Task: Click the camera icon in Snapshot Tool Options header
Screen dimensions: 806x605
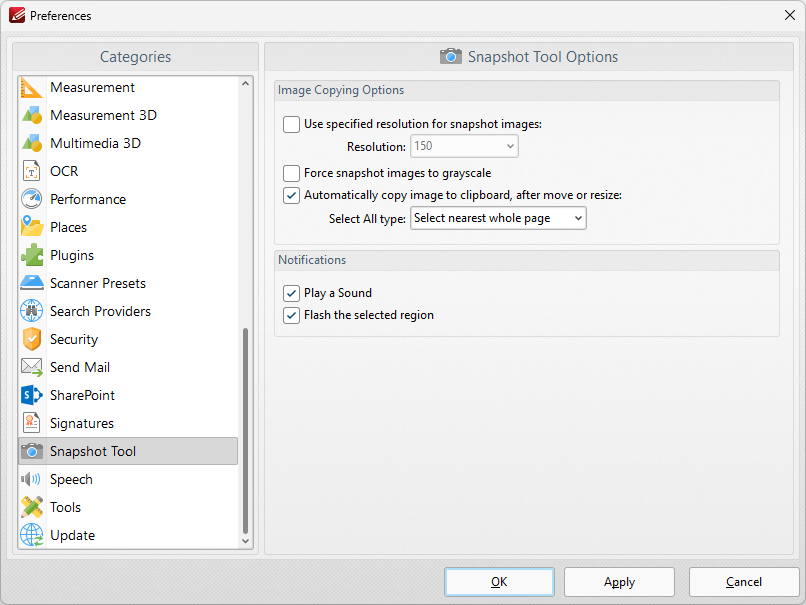Action: 451,57
